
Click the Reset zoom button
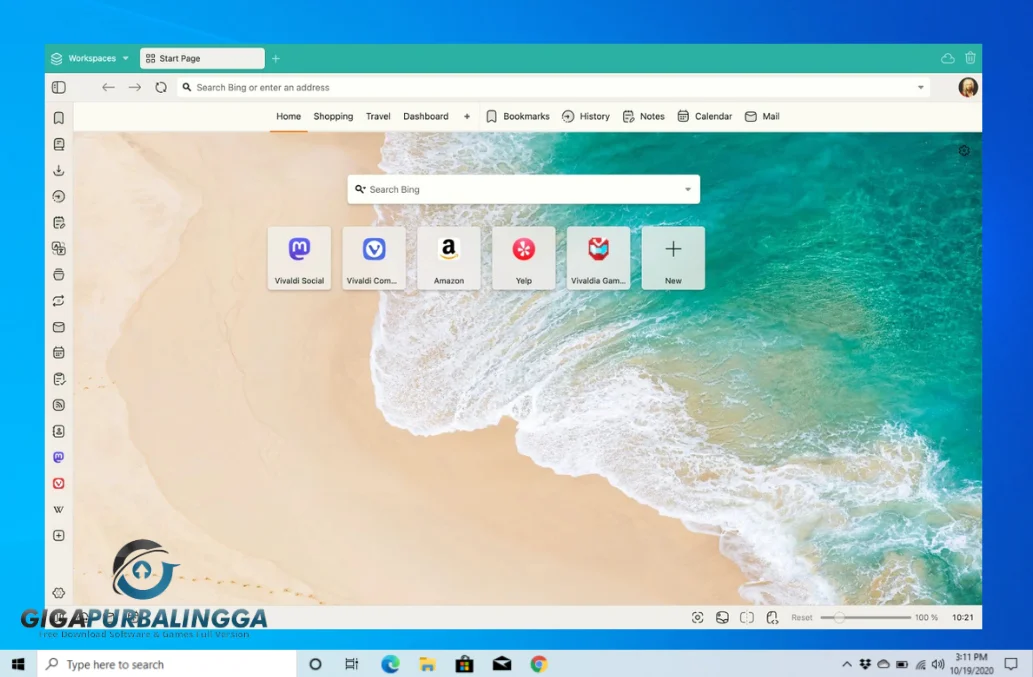801,617
